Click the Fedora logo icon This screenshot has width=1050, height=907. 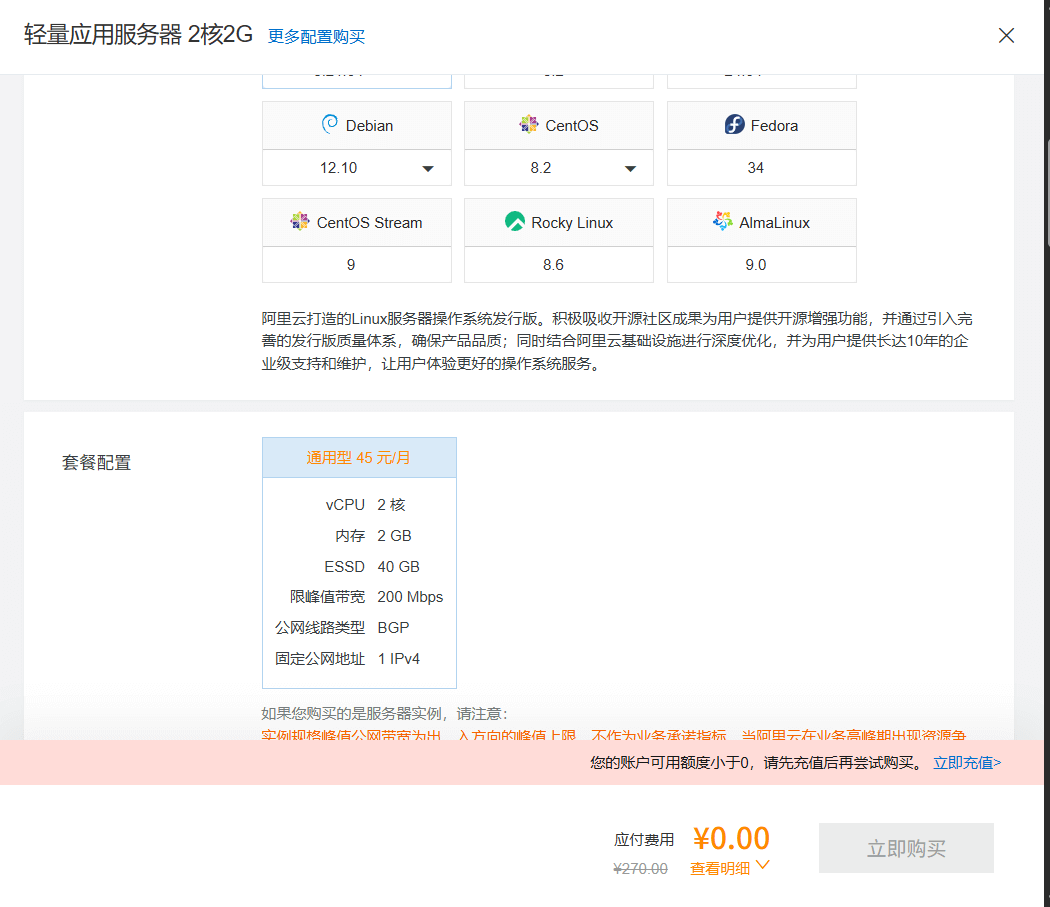point(735,125)
